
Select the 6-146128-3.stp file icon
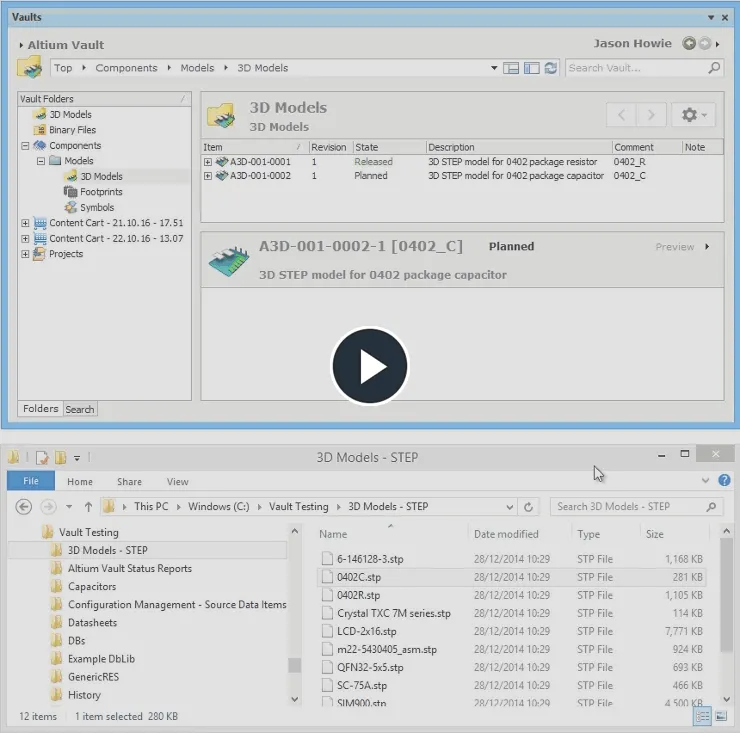point(327,559)
